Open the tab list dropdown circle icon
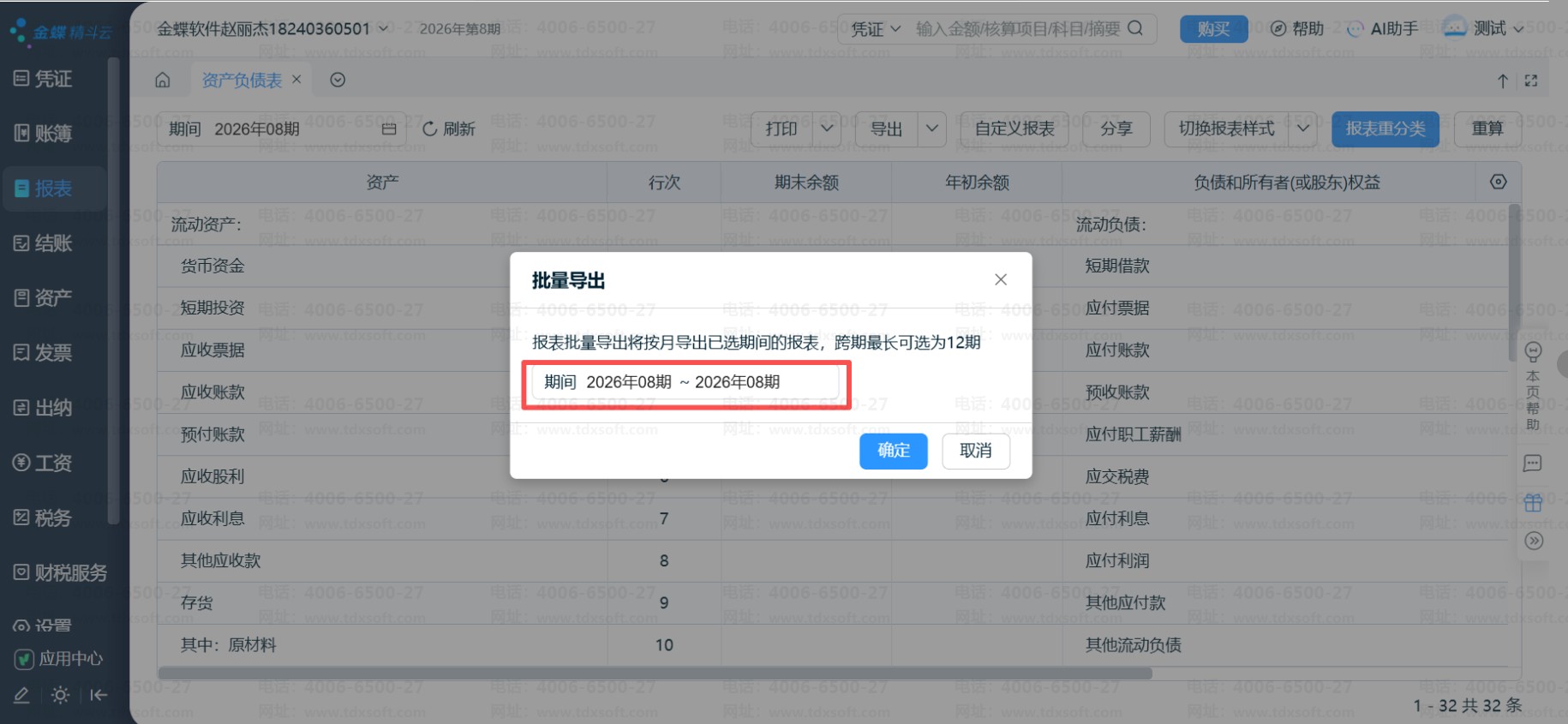The height and width of the screenshot is (724, 1568). [x=338, y=80]
